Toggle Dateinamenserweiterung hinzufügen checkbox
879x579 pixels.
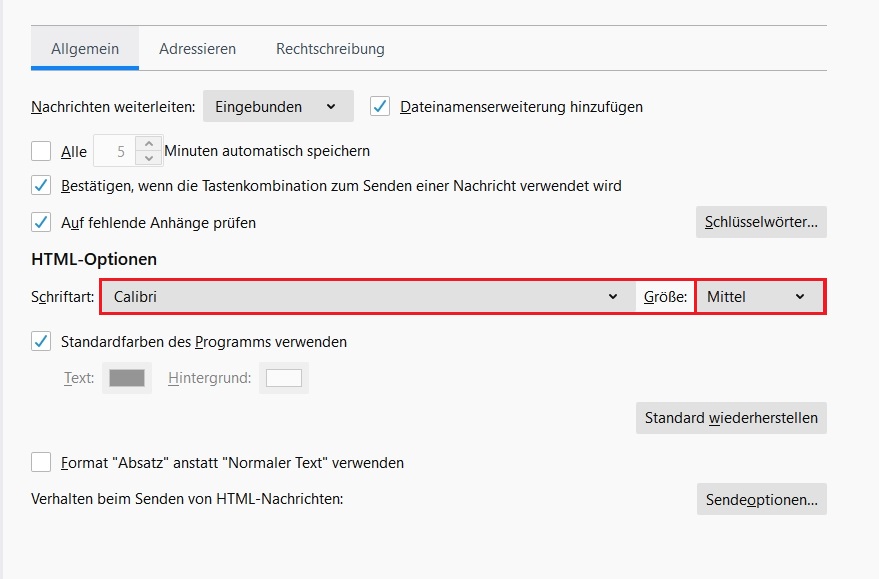coord(380,106)
